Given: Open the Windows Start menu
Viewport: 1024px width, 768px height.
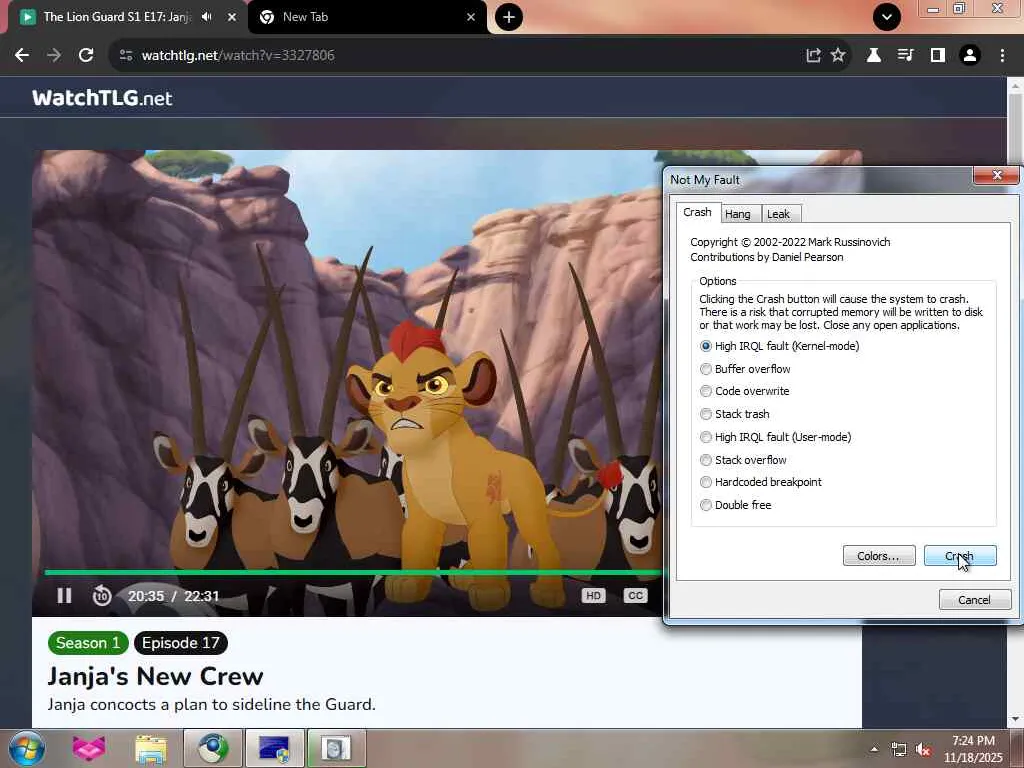Looking at the screenshot, I should pos(27,749).
